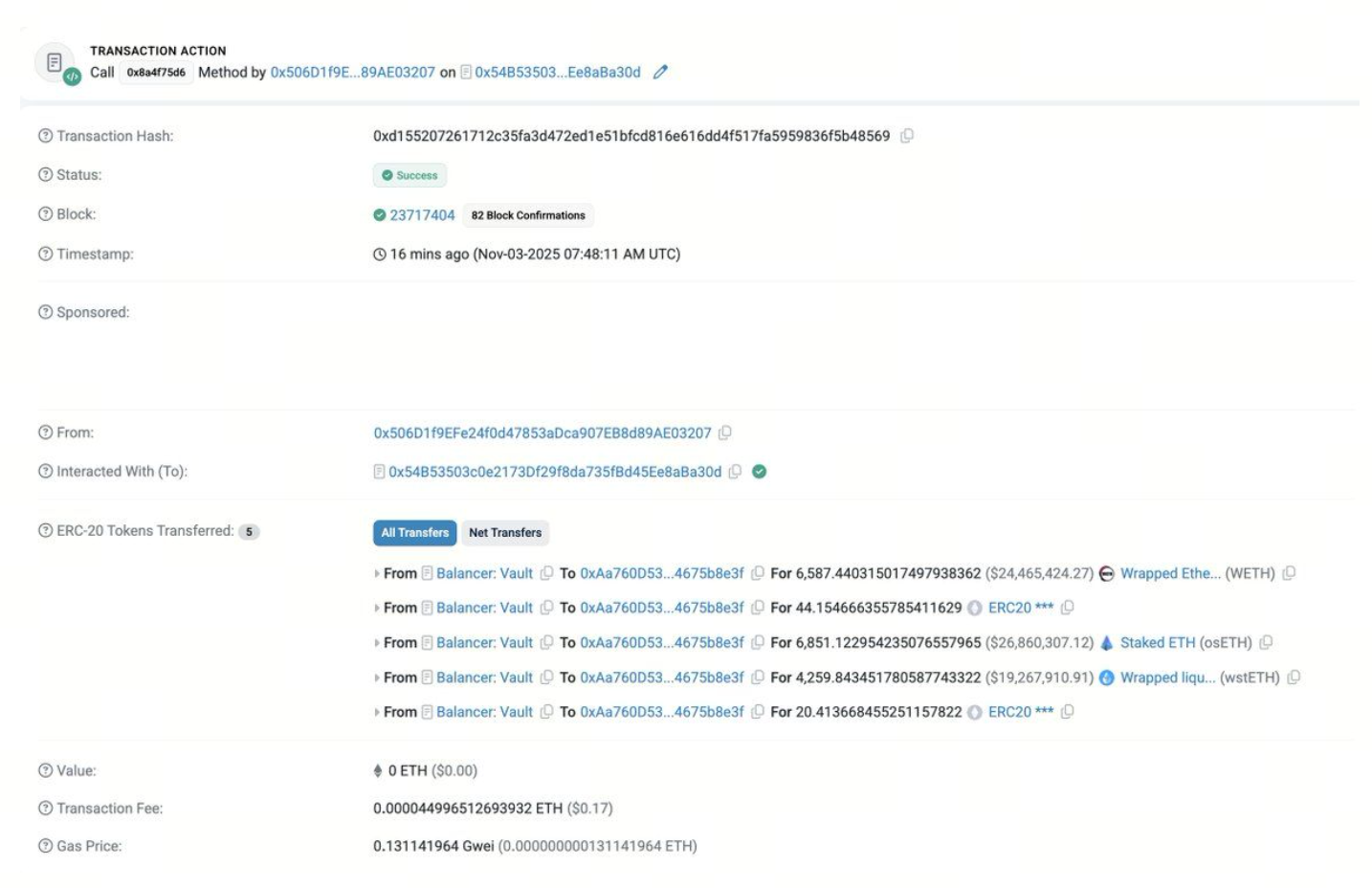
Task: Copy the From address 0x506D1f9EFe24f0d4...
Action: coord(725,433)
